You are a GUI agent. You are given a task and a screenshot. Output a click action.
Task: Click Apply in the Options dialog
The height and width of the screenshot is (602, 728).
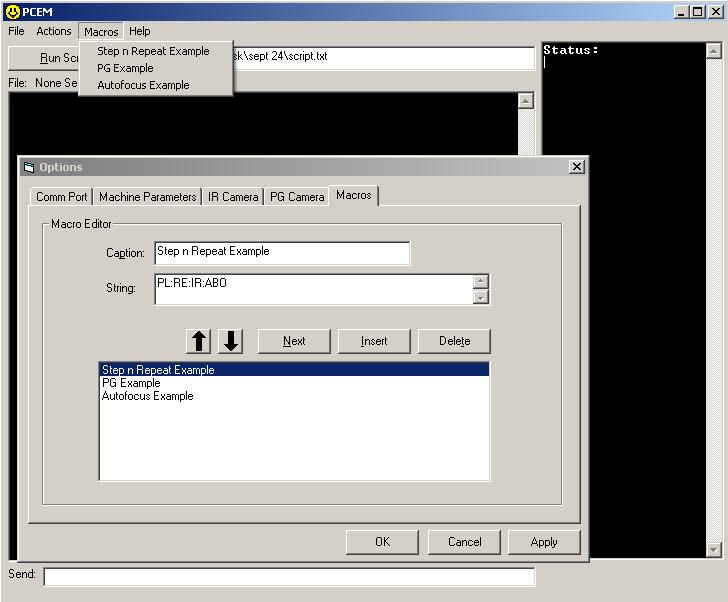click(x=544, y=542)
